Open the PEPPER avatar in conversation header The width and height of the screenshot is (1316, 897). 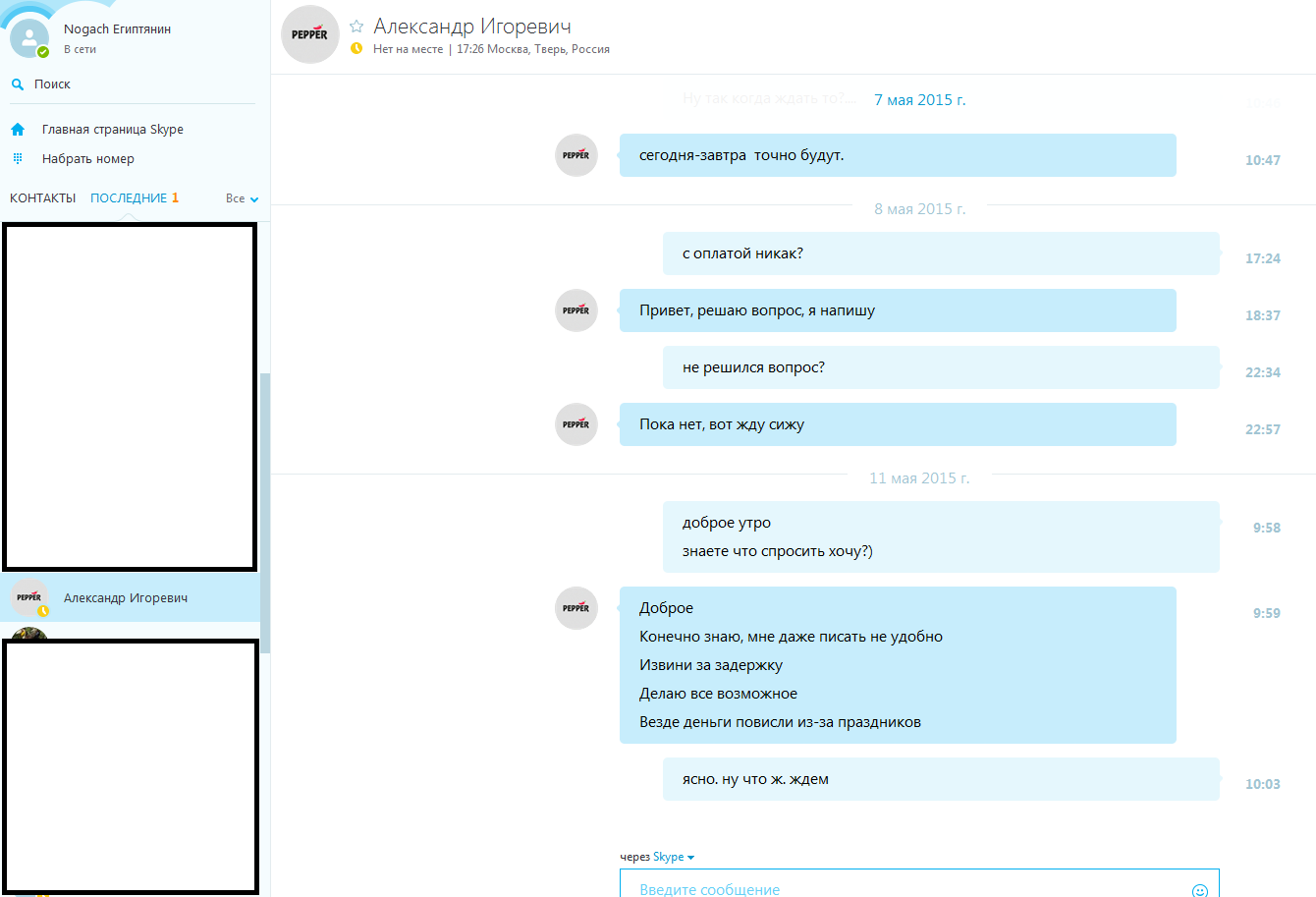click(310, 34)
